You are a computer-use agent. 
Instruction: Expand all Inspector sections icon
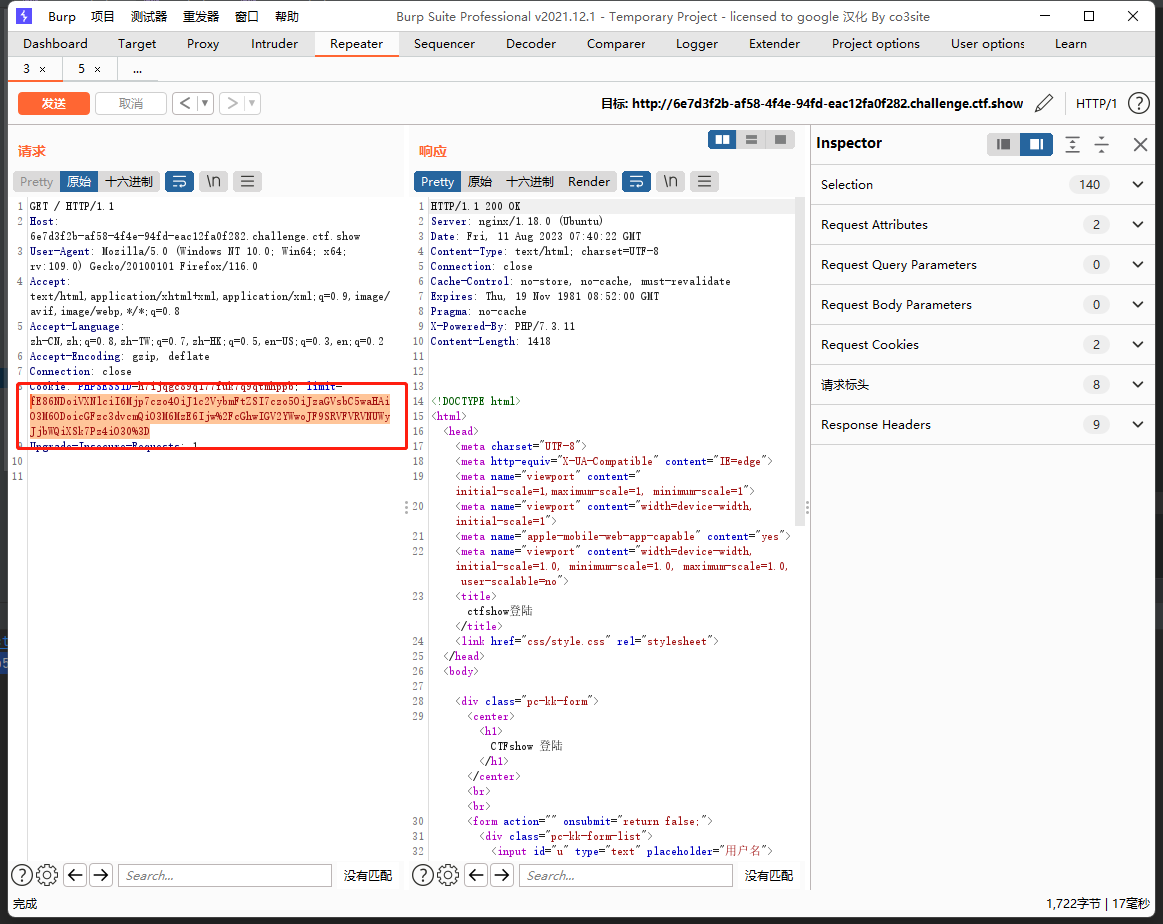(1073, 144)
